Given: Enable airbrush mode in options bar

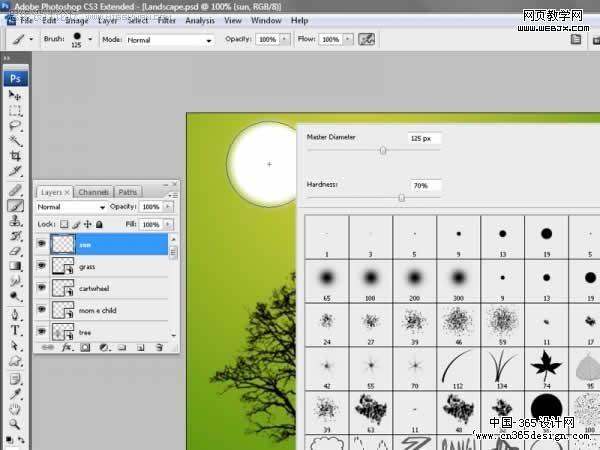Looking at the screenshot, I should pos(366,39).
